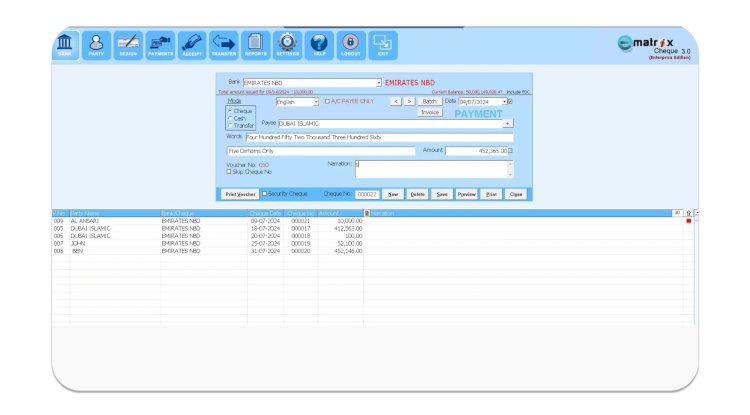Open the Date picker dropdown arrow

(x=504, y=102)
